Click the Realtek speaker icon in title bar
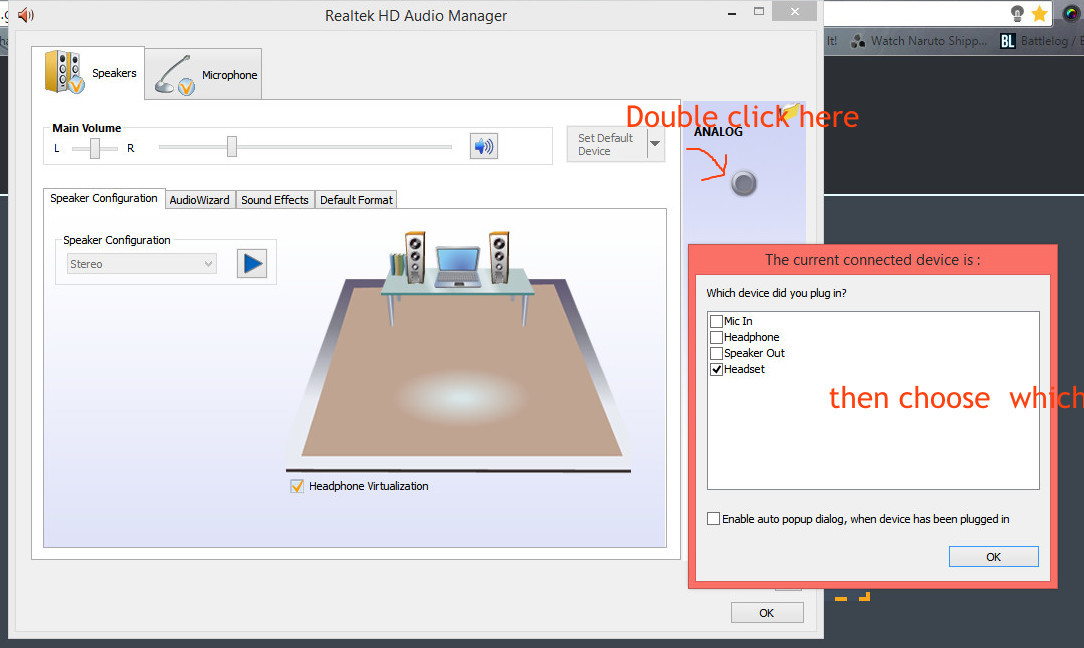The height and width of the screenshot is (648, 1084). 26,15
